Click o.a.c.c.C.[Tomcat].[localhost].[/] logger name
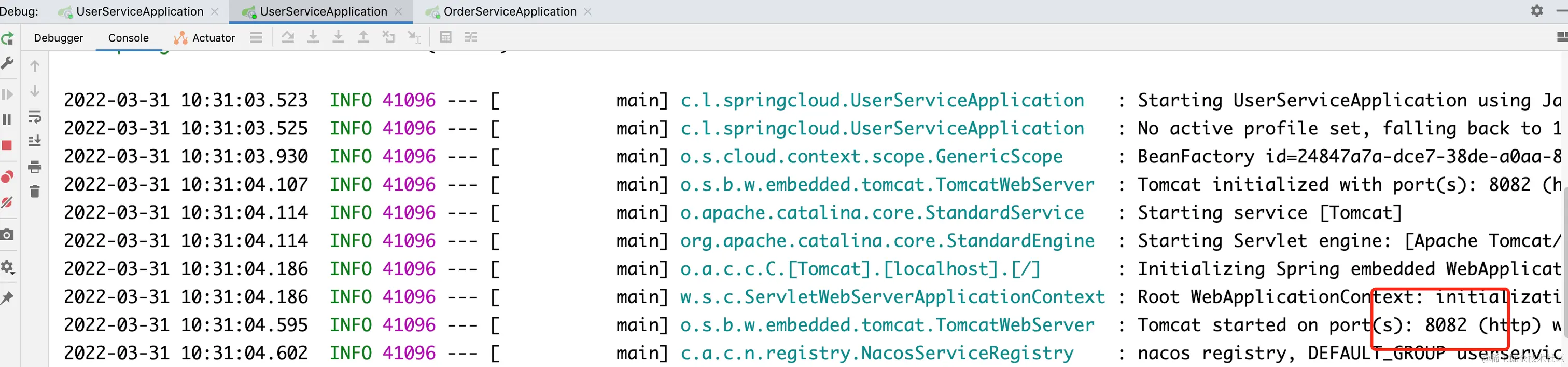The width and height of the screenshot is (1568, 367). (x=860, y=269)
